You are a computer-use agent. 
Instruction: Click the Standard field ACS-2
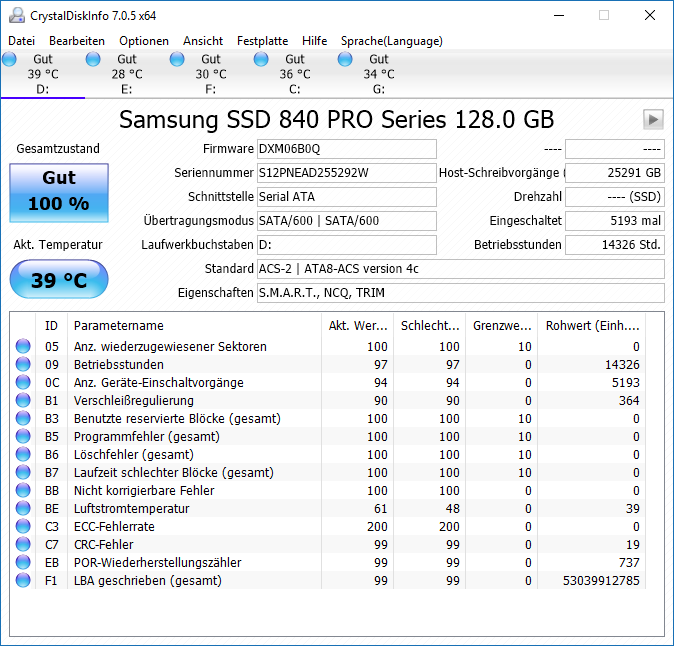(x=461, y=269)
